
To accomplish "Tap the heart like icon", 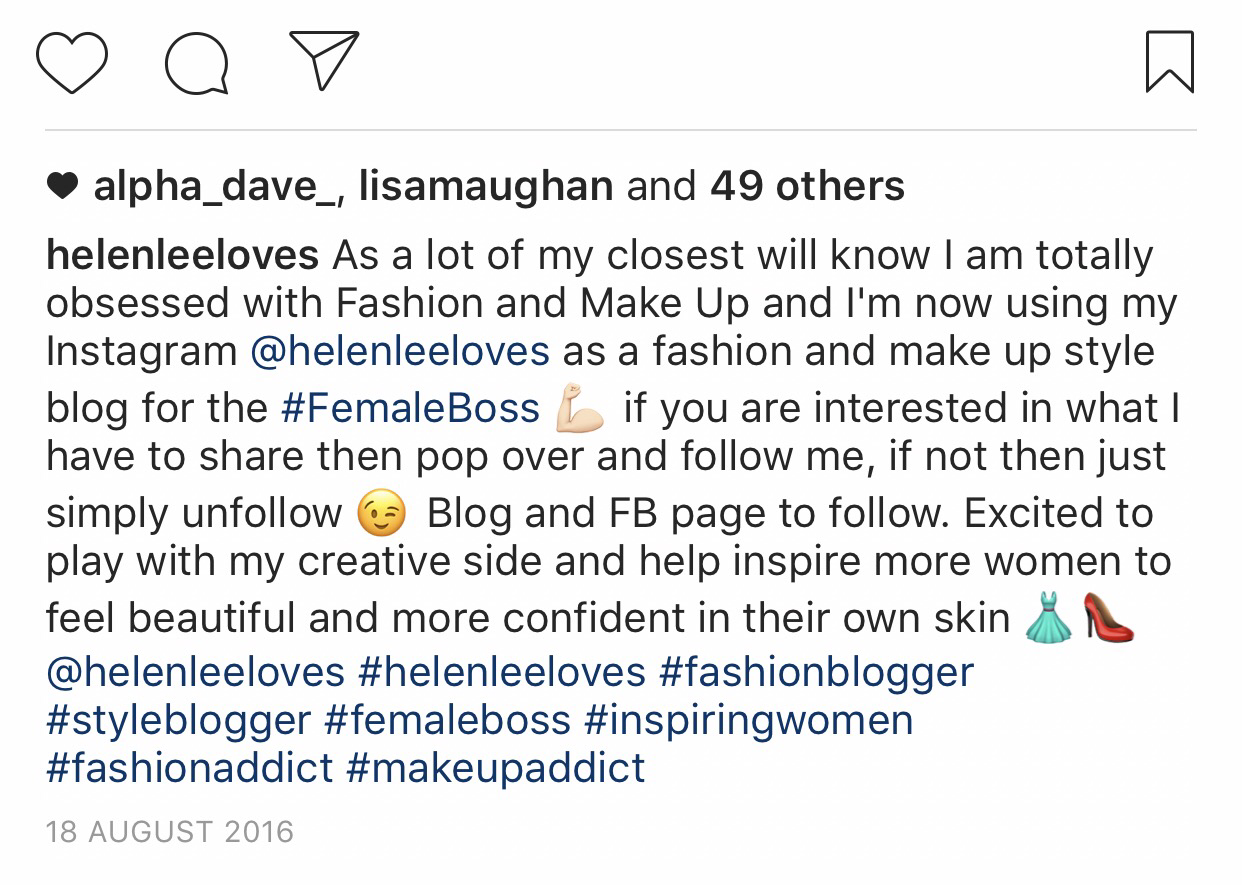I will [72, 62].
